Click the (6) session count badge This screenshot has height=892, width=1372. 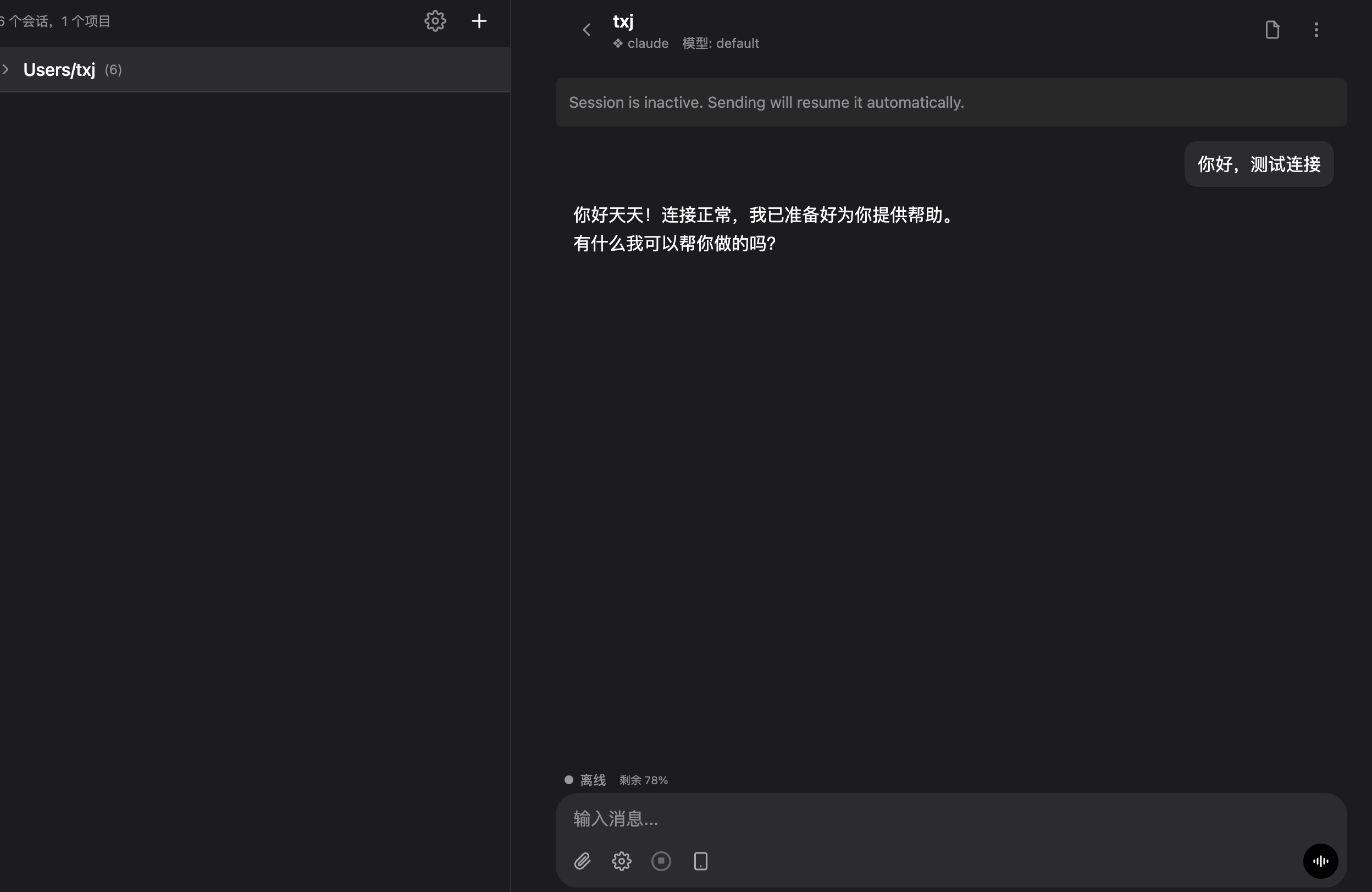coord(113,70)
